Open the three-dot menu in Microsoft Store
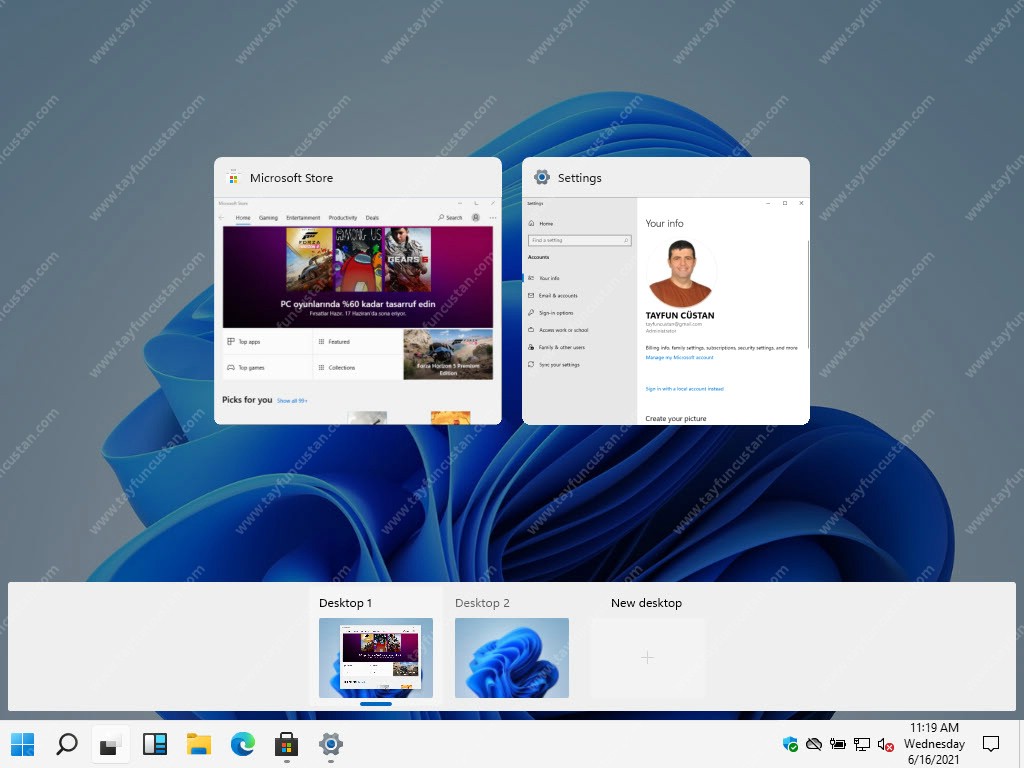 [x=493, y=218]
